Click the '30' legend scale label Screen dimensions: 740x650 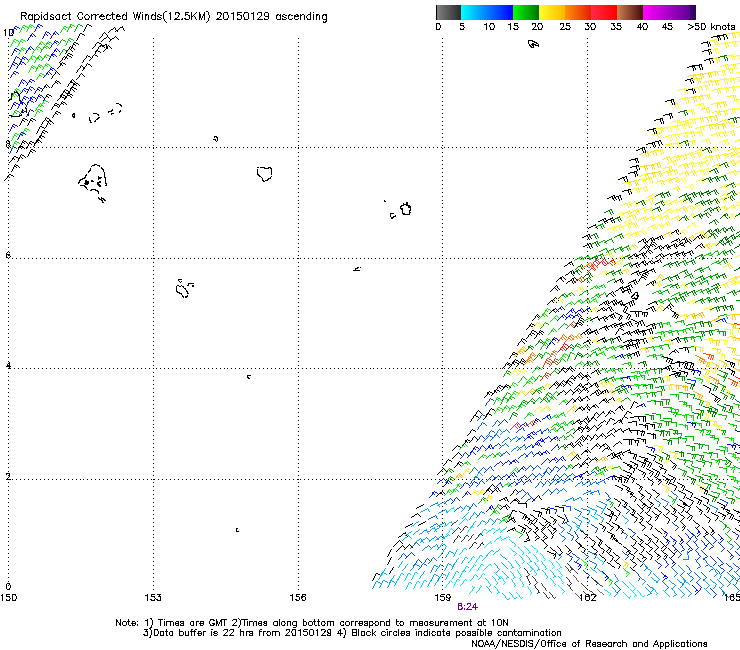click(590, 27)
